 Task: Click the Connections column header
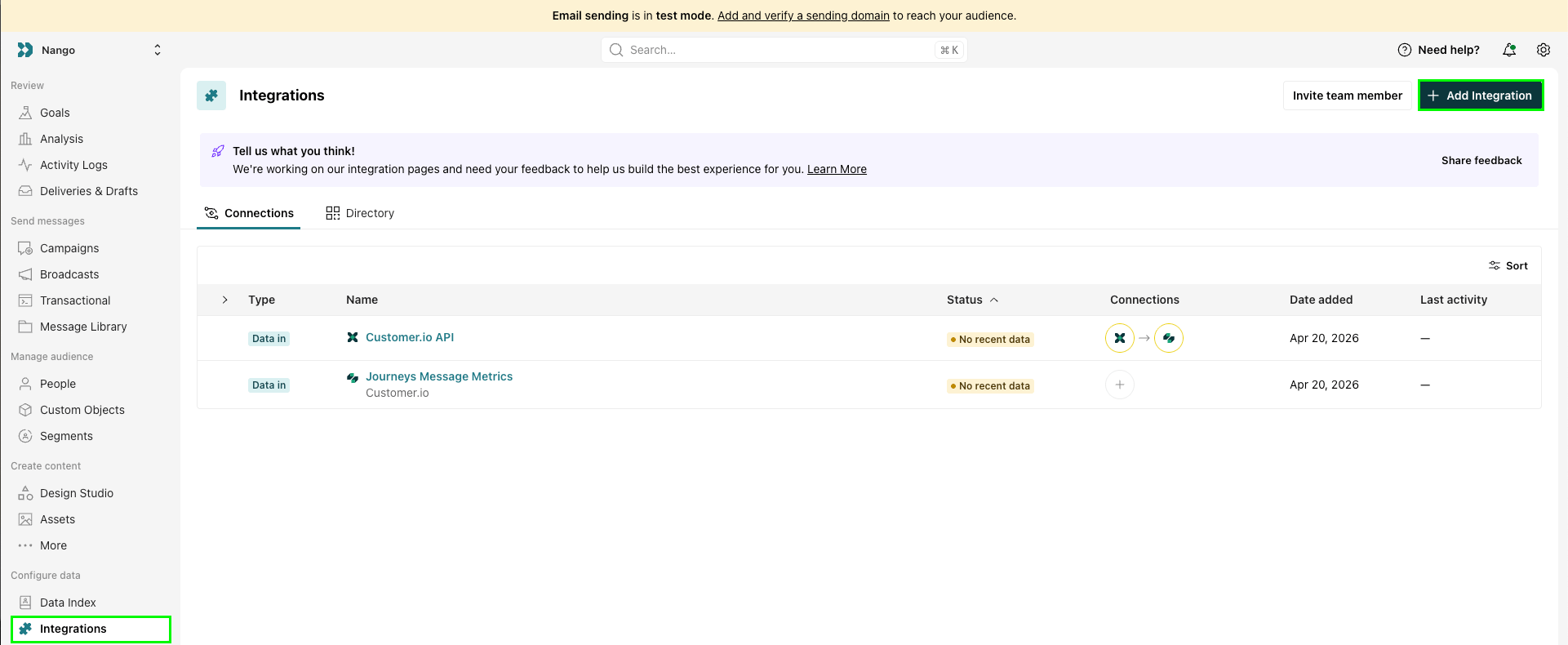tap(1144, 300)
